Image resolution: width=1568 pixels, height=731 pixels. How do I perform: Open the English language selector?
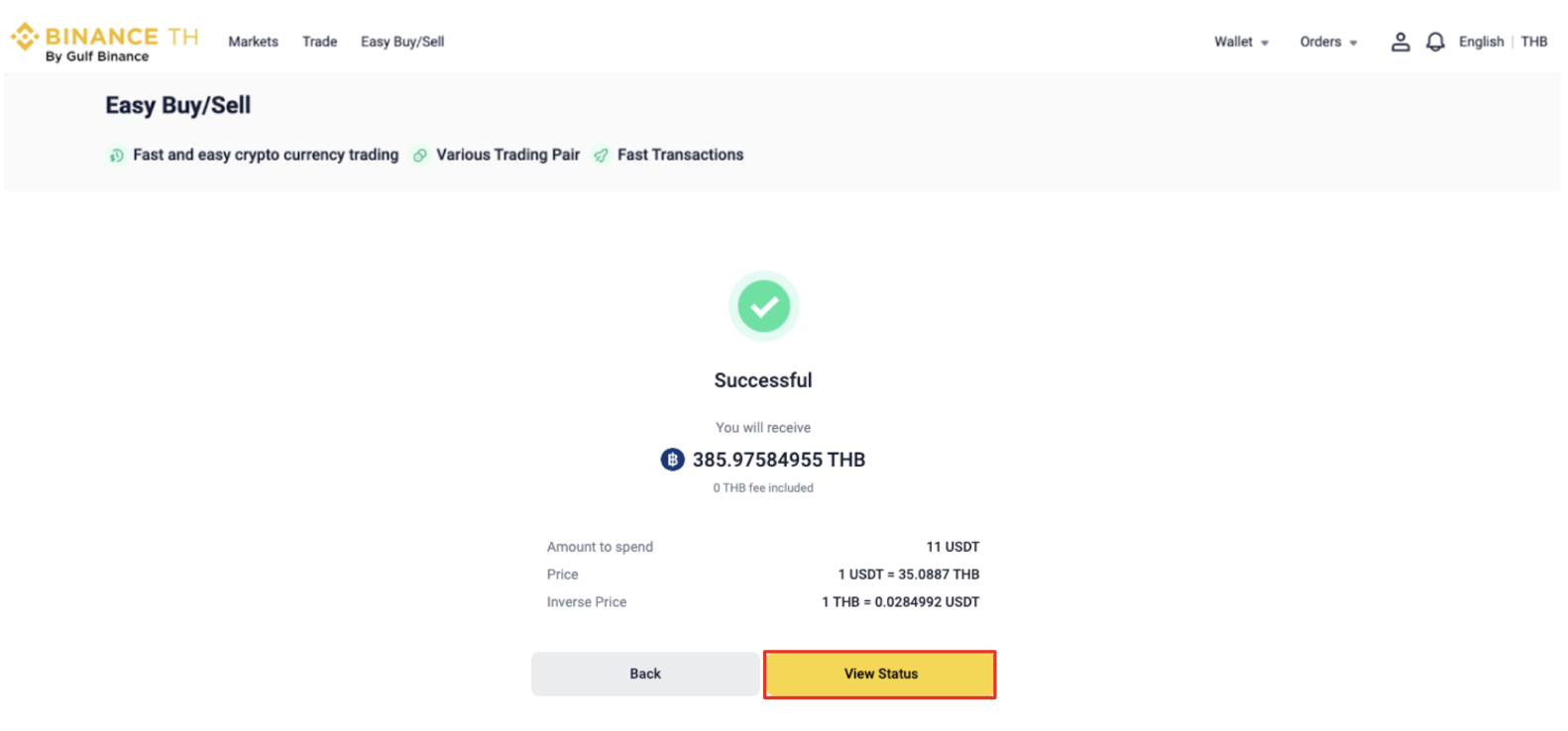(x=1481, y=42)
